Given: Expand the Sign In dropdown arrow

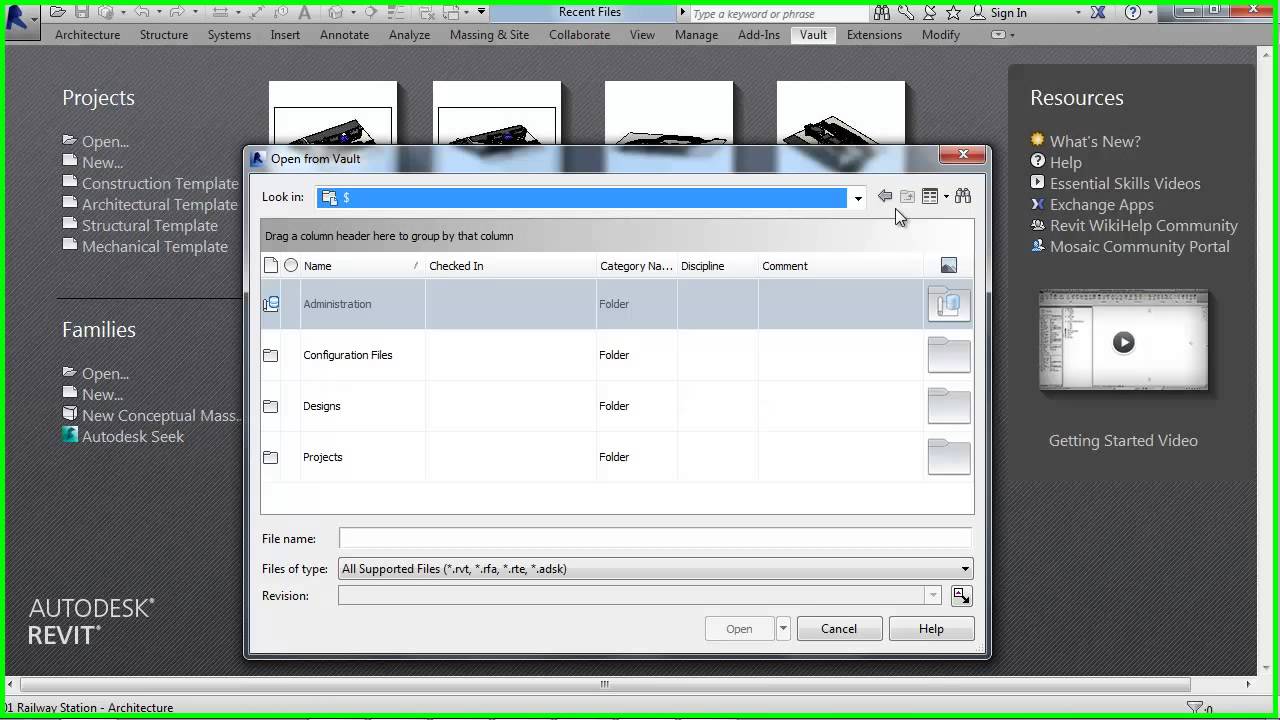Looking at the screenshot, I should tap(1078, 13).
